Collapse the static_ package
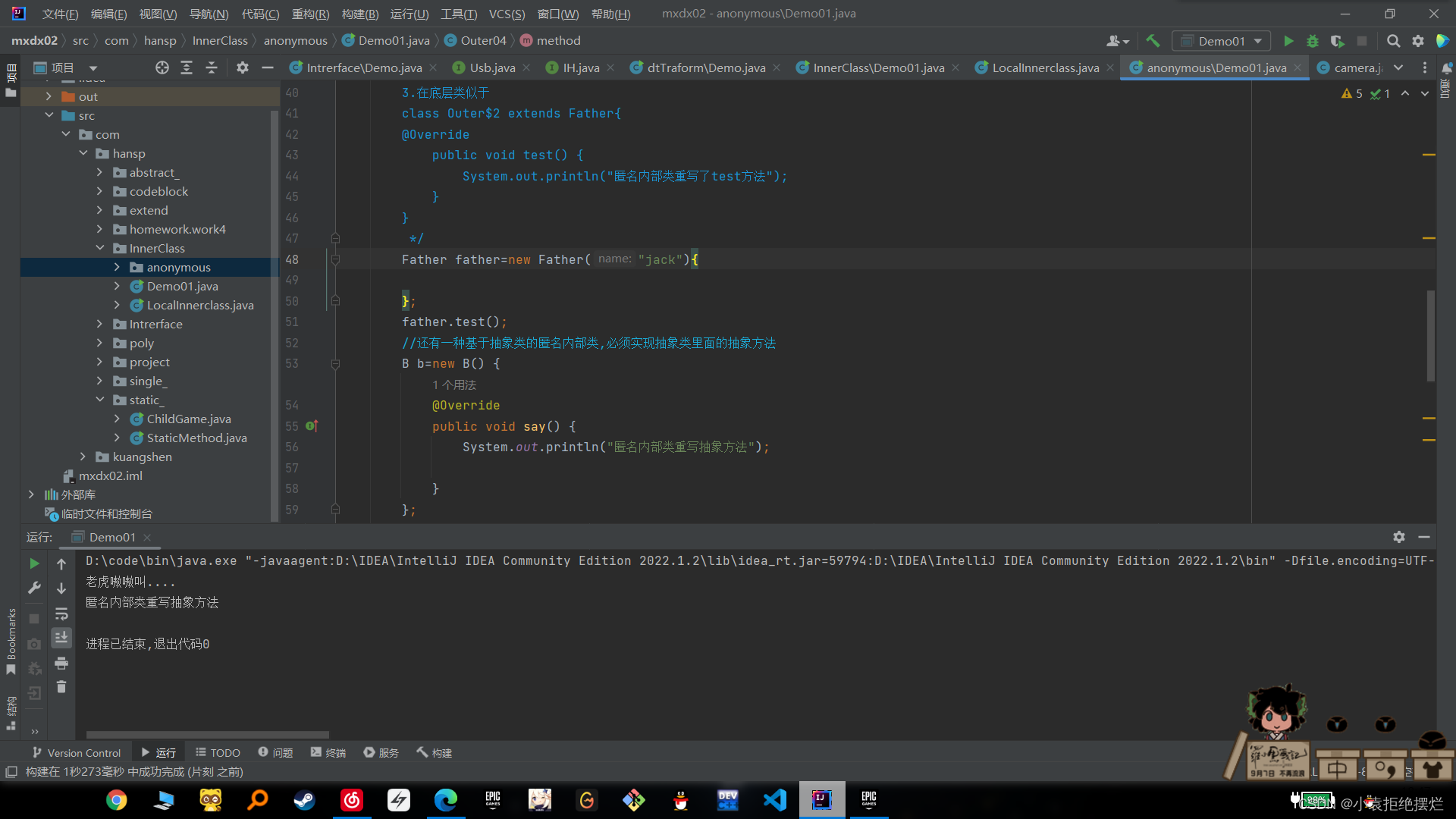 click(100, 400)
